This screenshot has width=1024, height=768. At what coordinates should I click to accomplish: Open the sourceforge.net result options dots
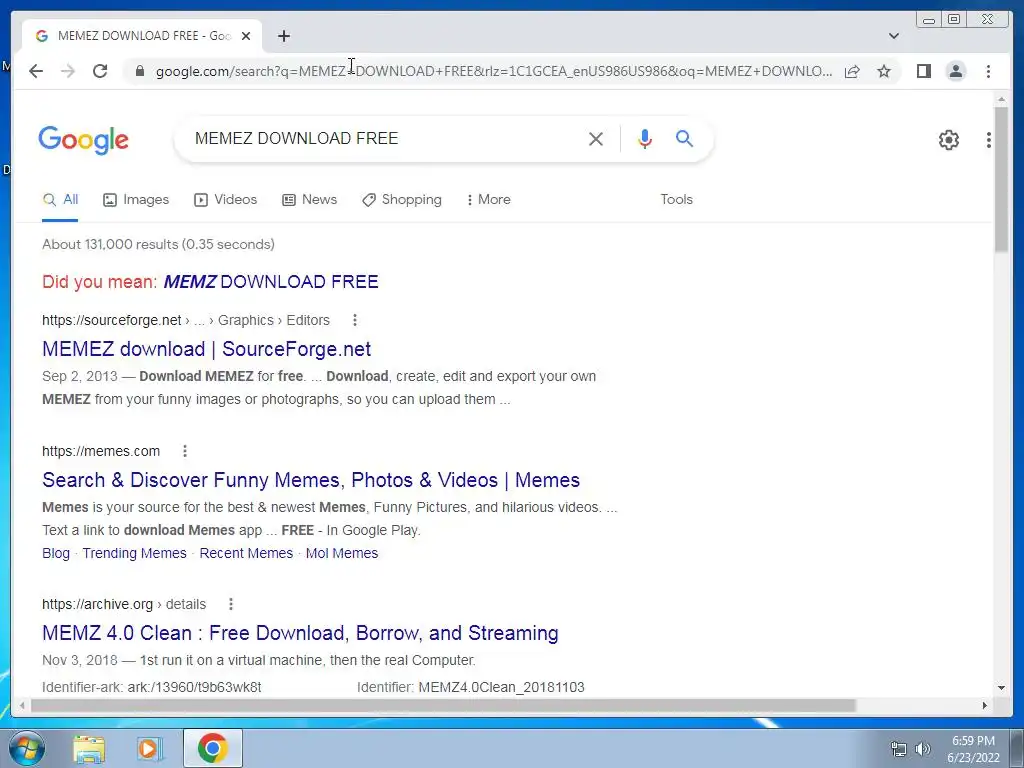[x=355, y=320]
